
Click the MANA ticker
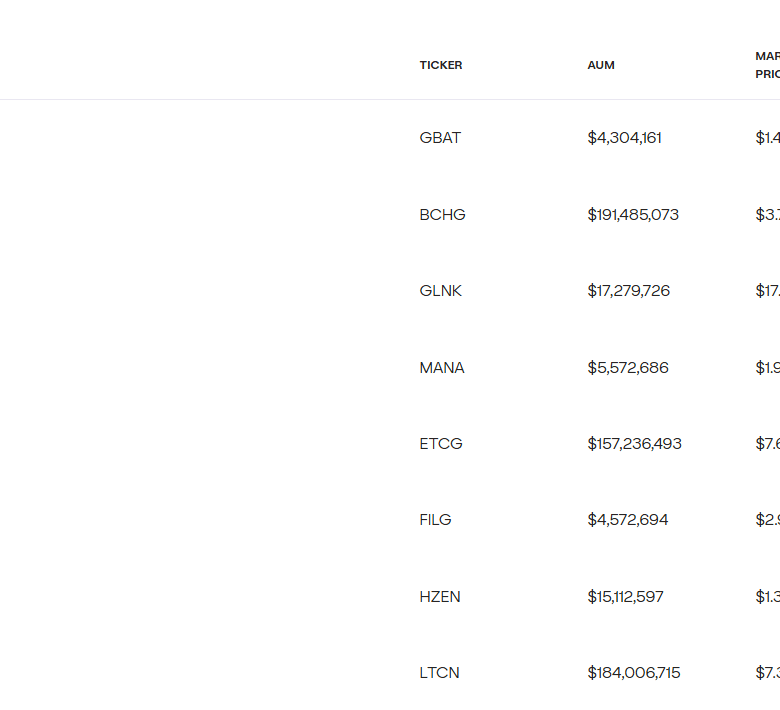[x=442, y=368]
